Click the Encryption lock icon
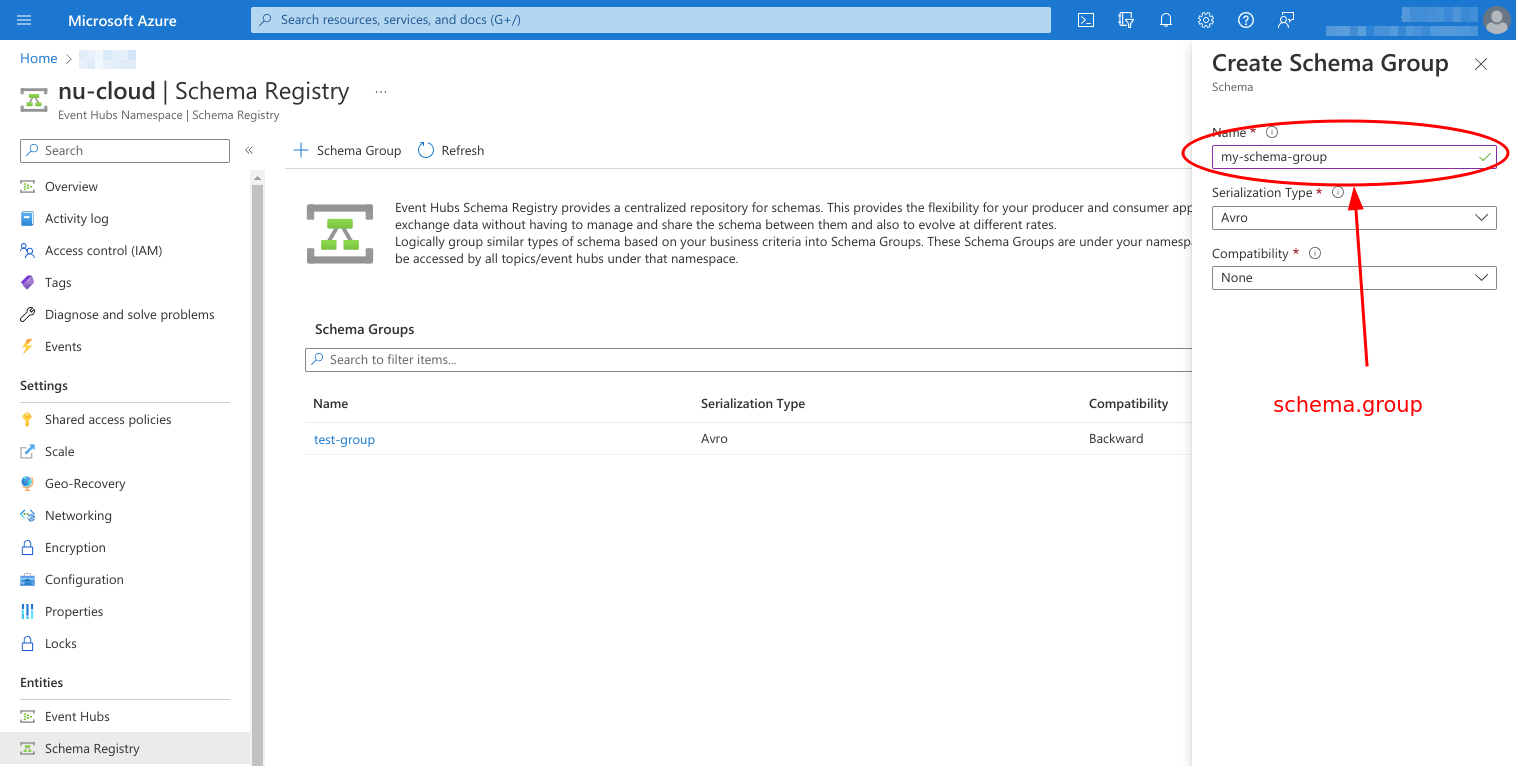This screenshot has height=766, width=1516. point(28,548)
